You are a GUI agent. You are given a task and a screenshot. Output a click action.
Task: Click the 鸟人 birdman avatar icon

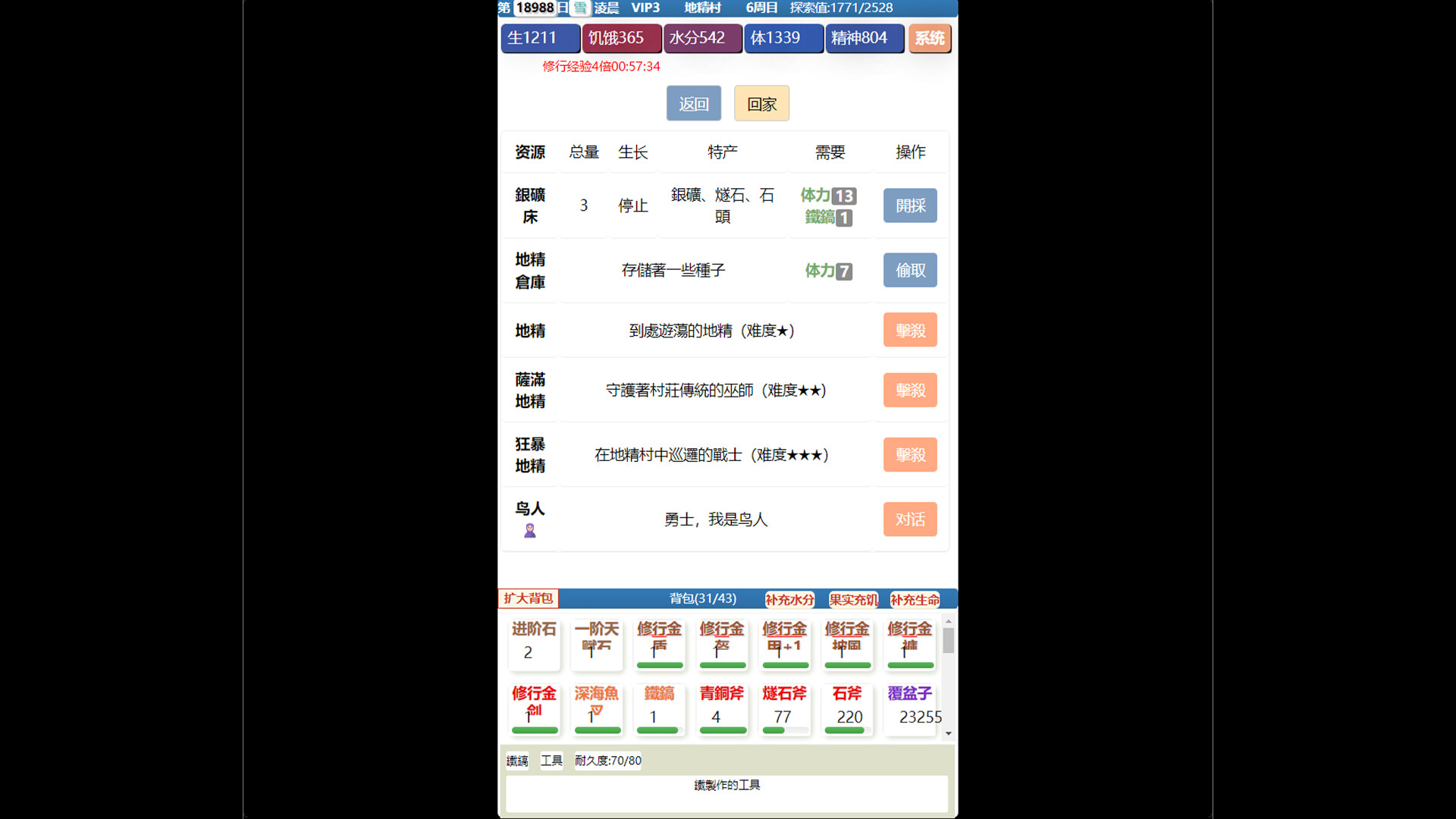[x=529, y=531]
